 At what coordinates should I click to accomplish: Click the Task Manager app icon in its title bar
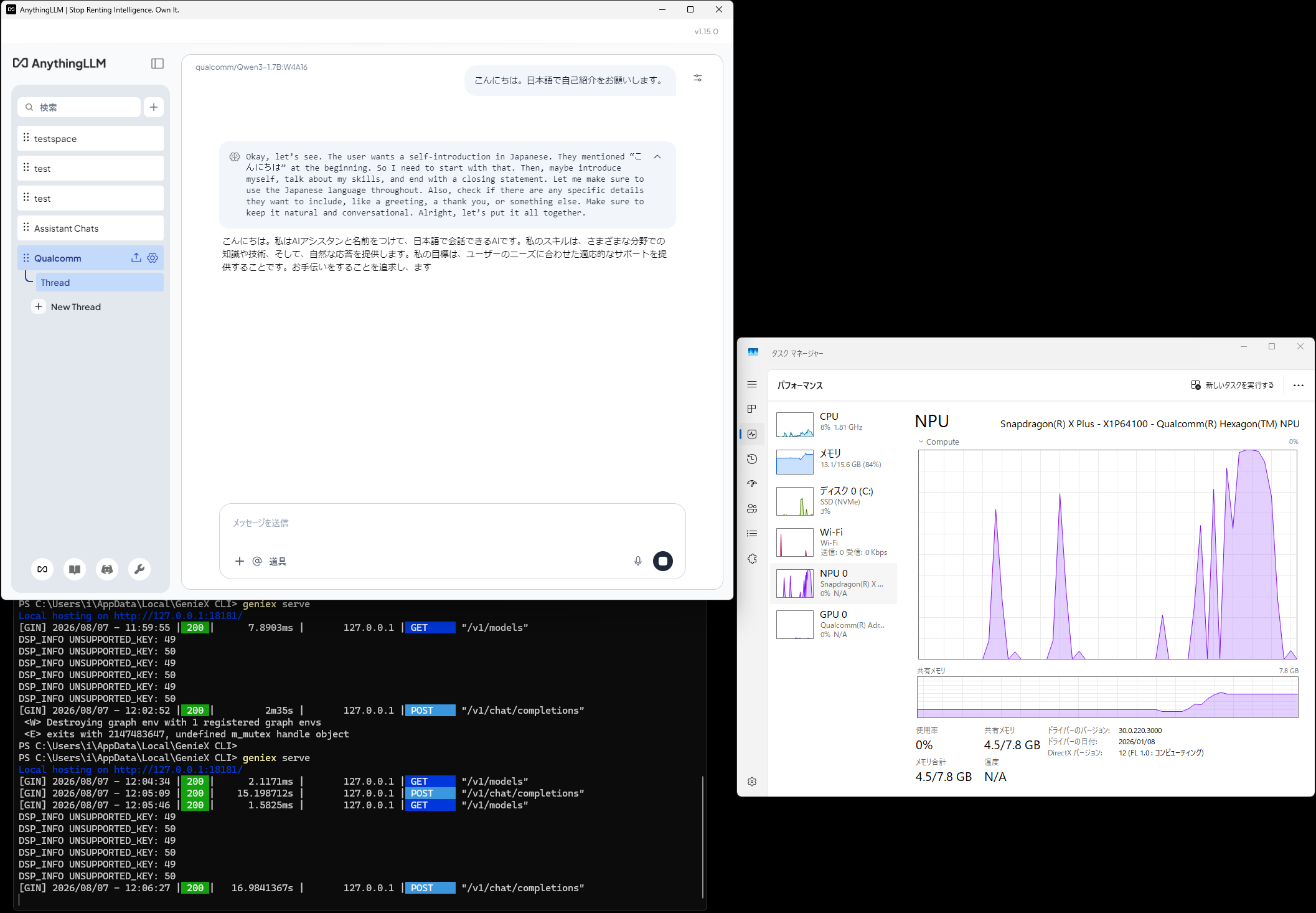[x=753, y=352]
